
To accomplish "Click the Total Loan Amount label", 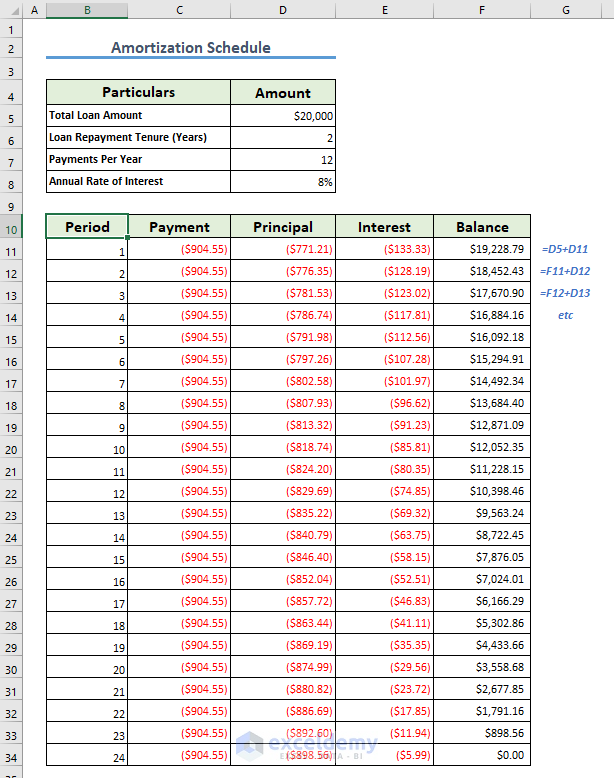I will [95, 115].
